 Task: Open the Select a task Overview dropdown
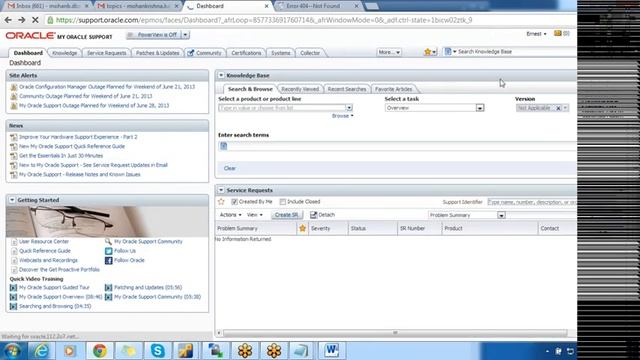click(480, 108)
